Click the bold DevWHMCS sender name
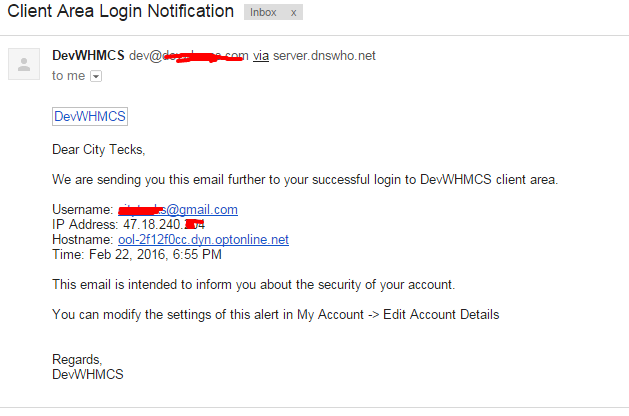 pyautogui.click(x=88, y=55)
